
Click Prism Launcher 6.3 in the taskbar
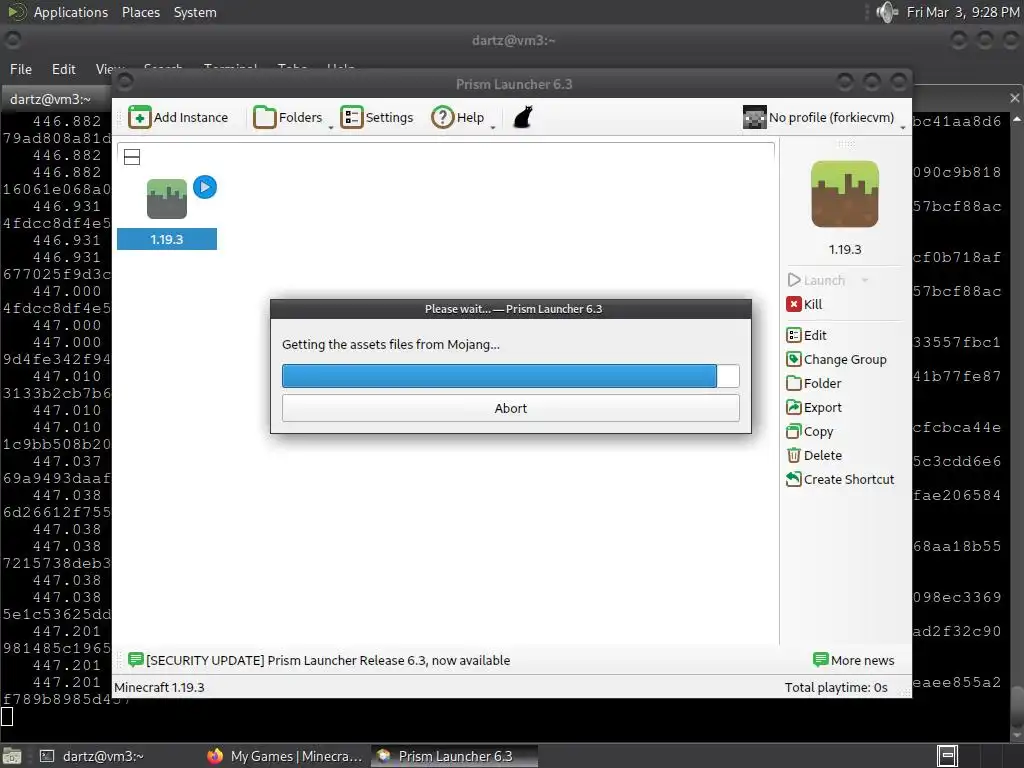tap(455, 756)
